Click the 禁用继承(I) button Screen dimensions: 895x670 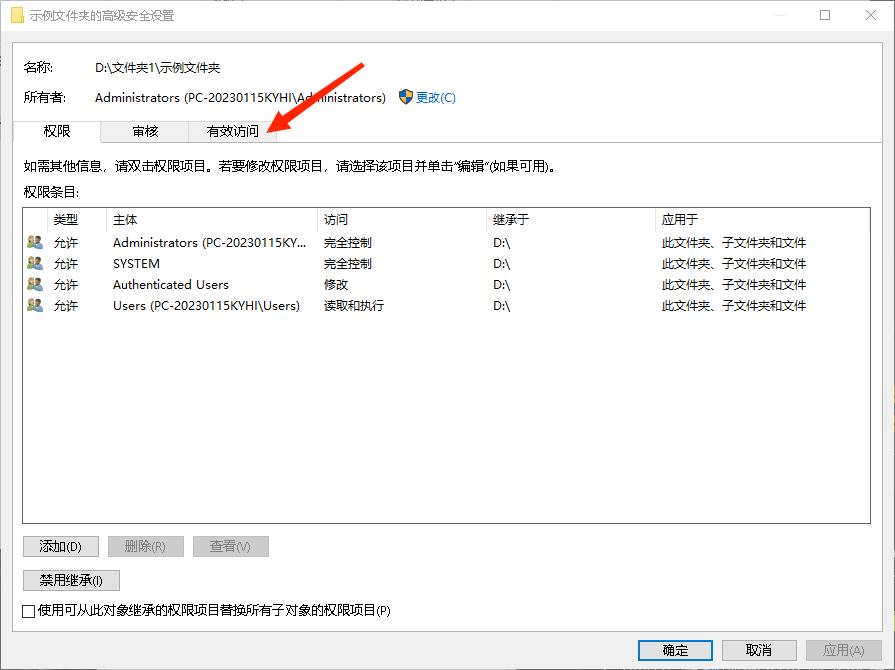(x=70, y=580)
